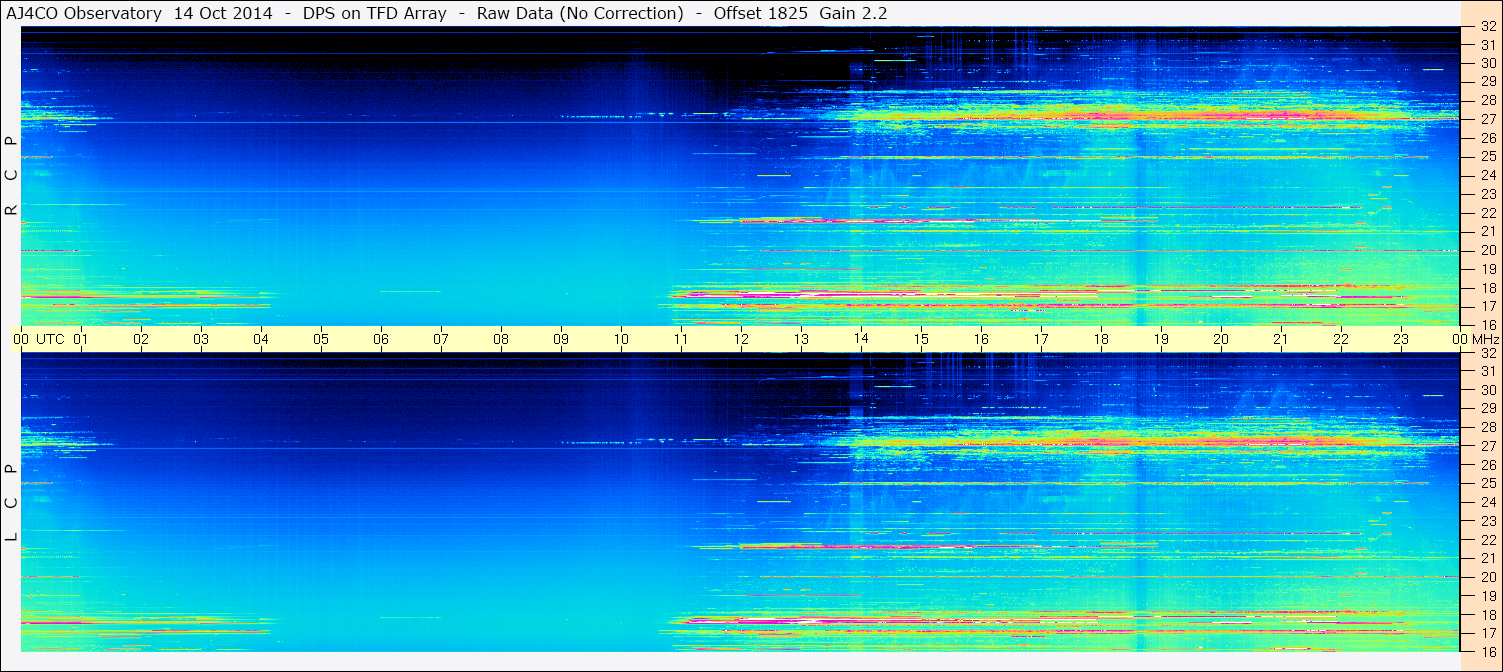Viewport: 1503px width, 672px height.
Task: Click the 07 hour marker on the time axis
Action: [x=441, y=339]
